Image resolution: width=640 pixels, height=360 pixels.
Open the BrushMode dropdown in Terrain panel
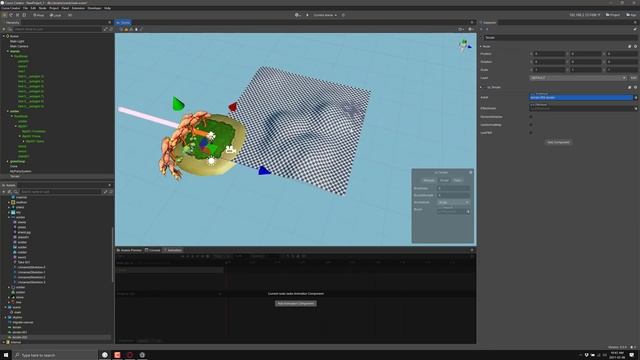(x=453, y=202)
